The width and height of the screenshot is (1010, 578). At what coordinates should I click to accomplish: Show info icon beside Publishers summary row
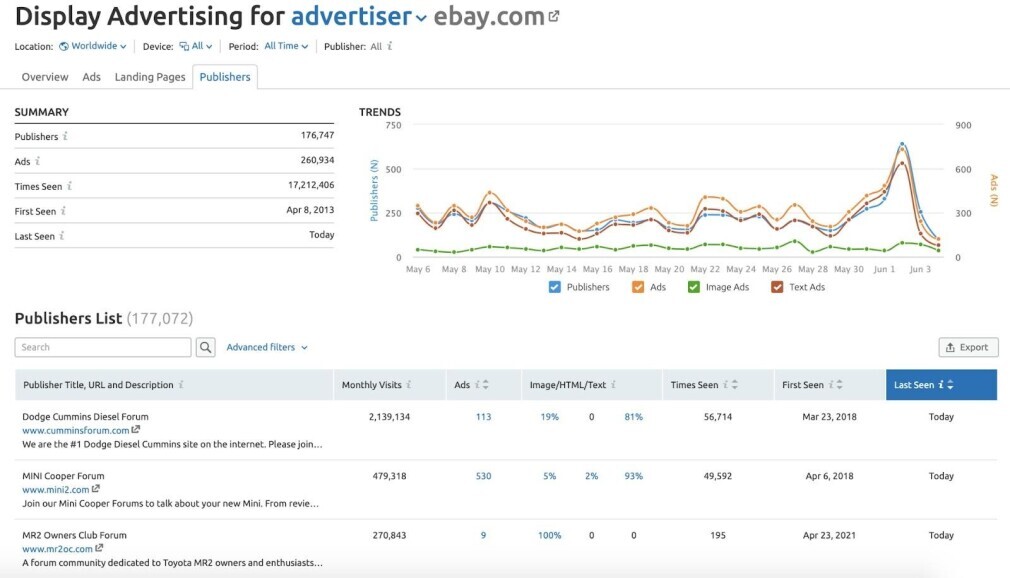pyautogui.click(x=65, y=136)
